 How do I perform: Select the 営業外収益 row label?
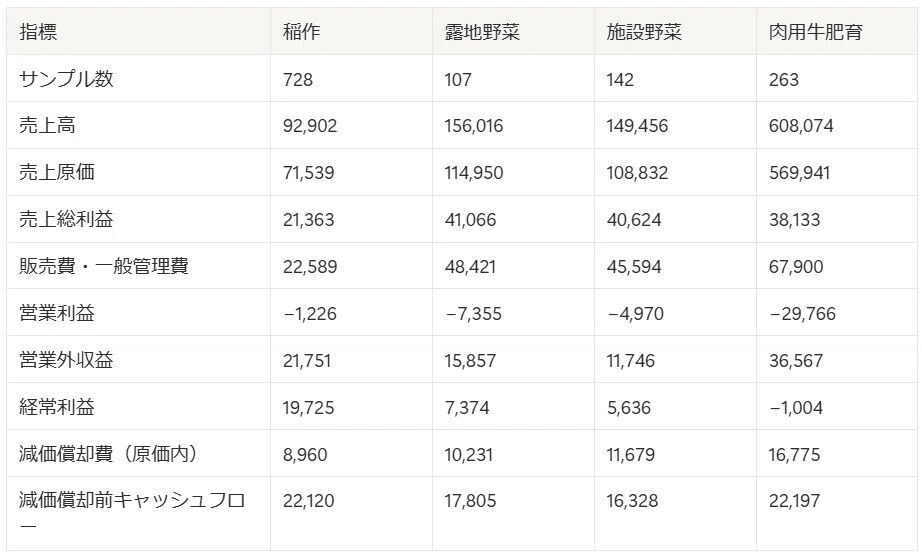[x=66, y=360]
